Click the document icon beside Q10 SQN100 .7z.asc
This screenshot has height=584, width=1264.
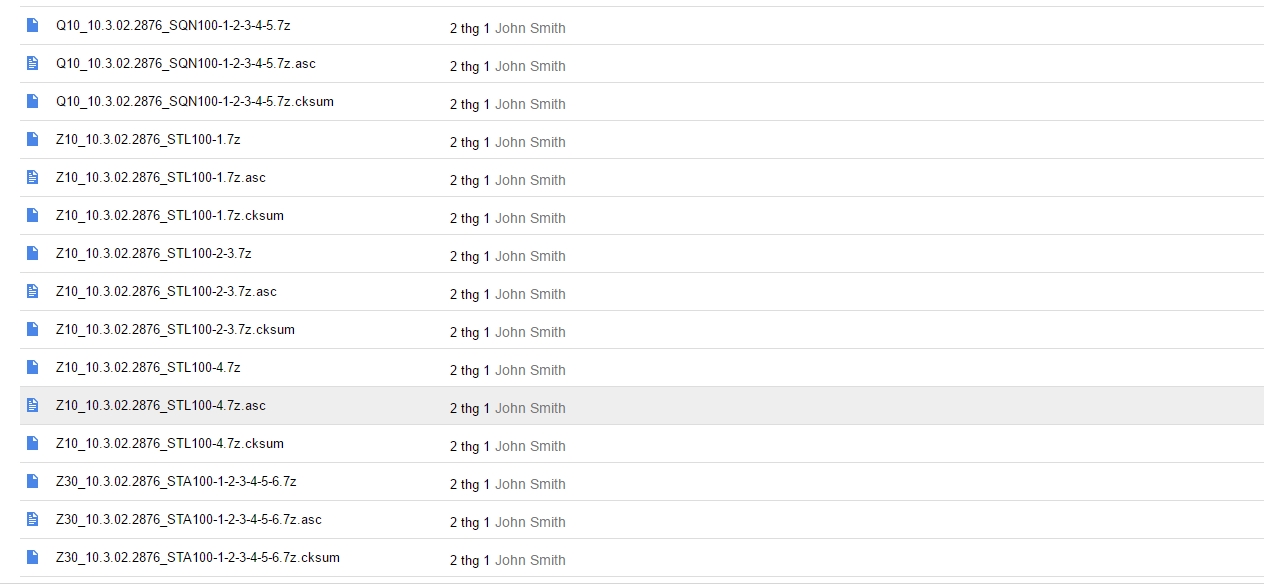(33, 63)
